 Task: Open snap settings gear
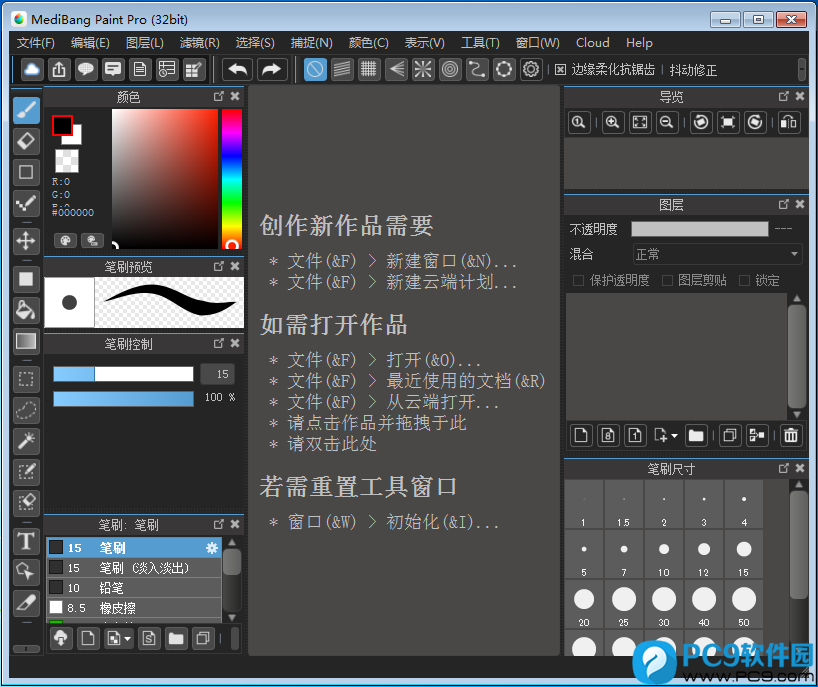[x=531, y=69]
